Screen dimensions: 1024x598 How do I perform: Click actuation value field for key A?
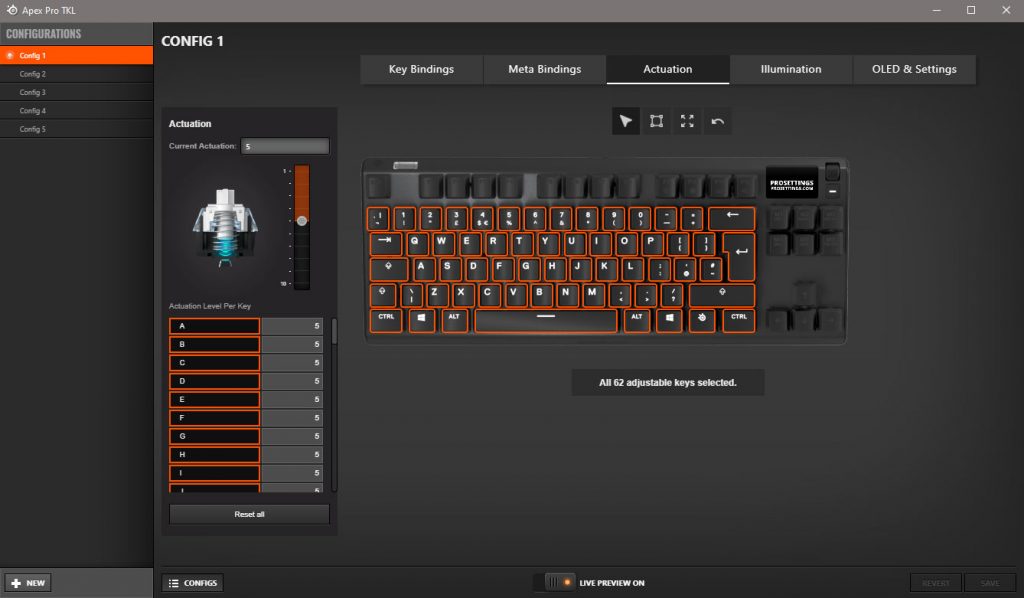point(293,326)
